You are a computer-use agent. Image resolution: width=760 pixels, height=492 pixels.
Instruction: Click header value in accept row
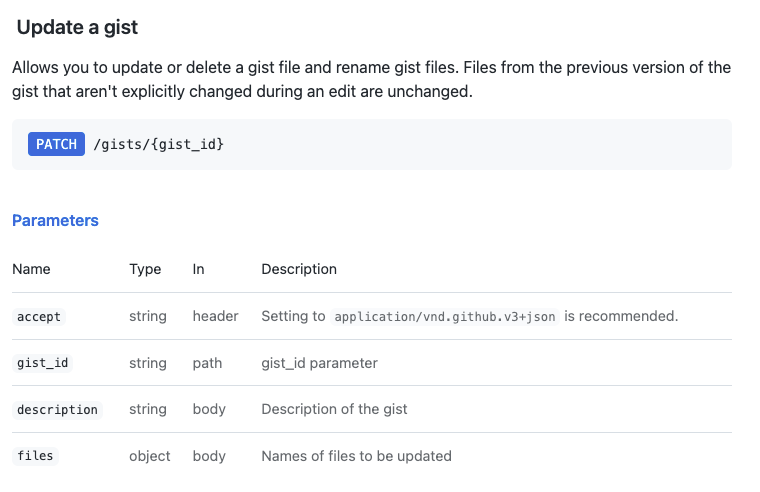point(215,316)
